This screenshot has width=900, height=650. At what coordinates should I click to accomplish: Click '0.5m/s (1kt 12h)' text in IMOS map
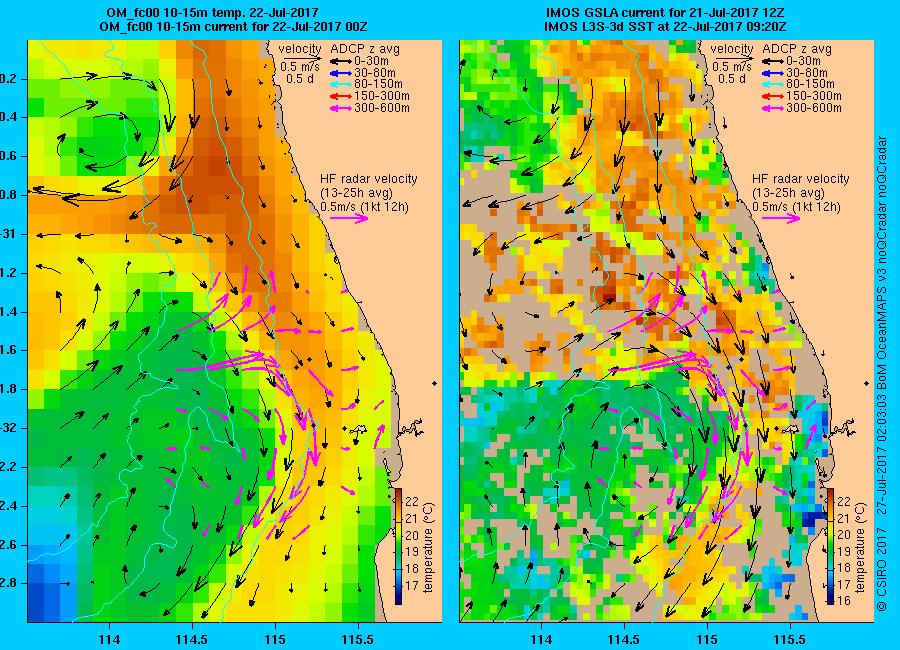[796, 207]
